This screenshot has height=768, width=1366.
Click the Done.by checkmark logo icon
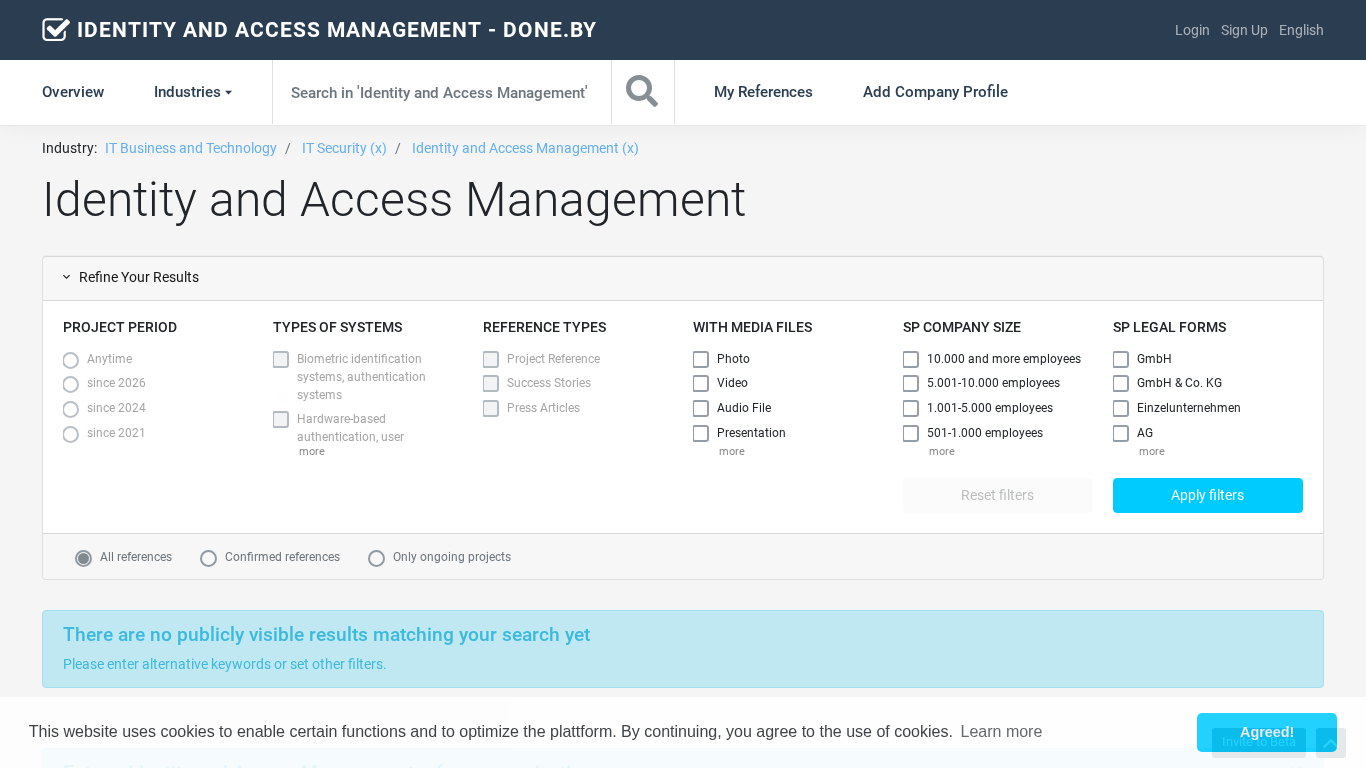pyautogui.click(x=56, y=30)
